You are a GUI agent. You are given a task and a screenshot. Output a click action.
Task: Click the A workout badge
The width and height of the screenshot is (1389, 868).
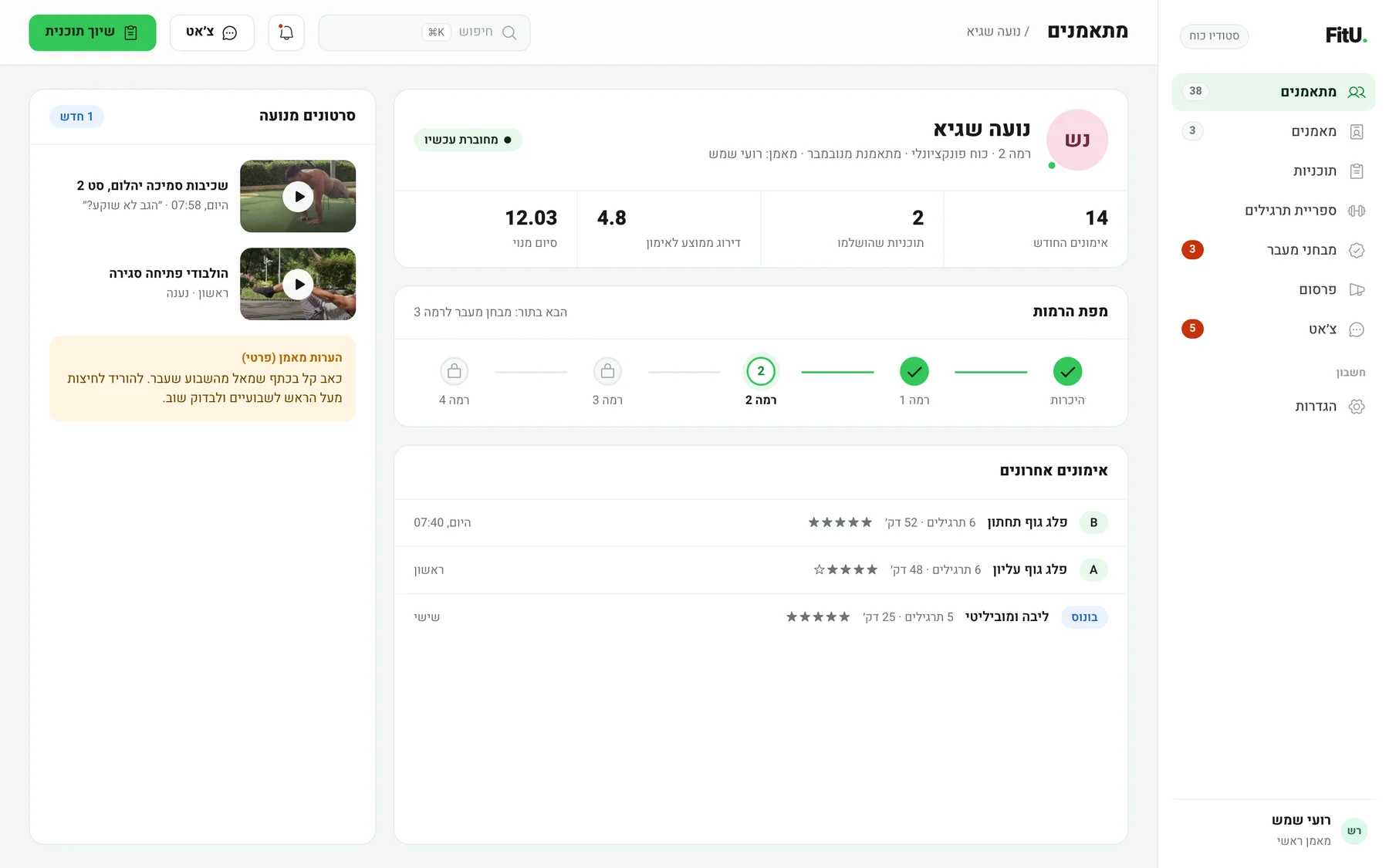point(1093,569)
